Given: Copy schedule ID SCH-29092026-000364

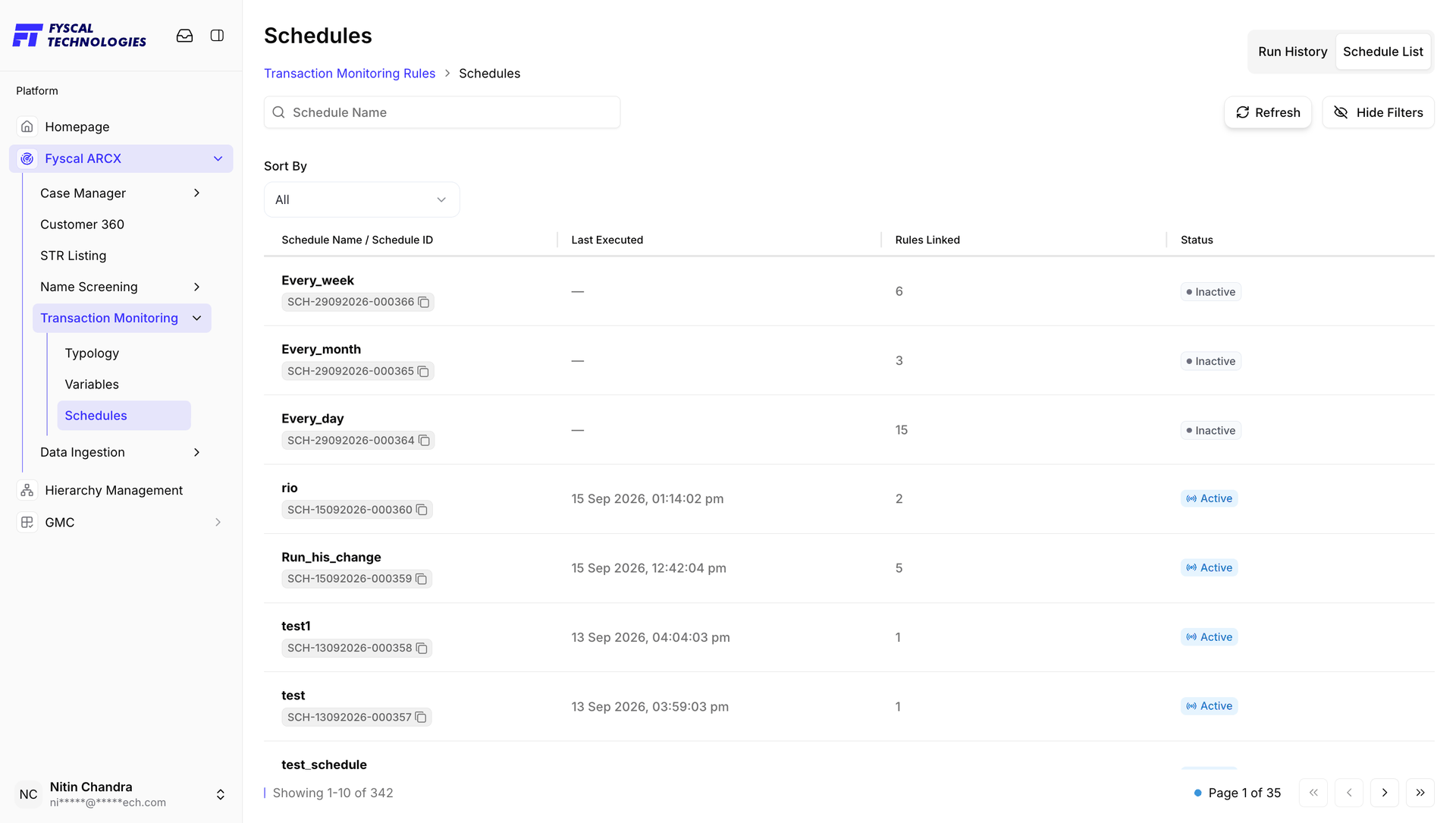Looking at the screenshot, I should [x=424, y=441].
